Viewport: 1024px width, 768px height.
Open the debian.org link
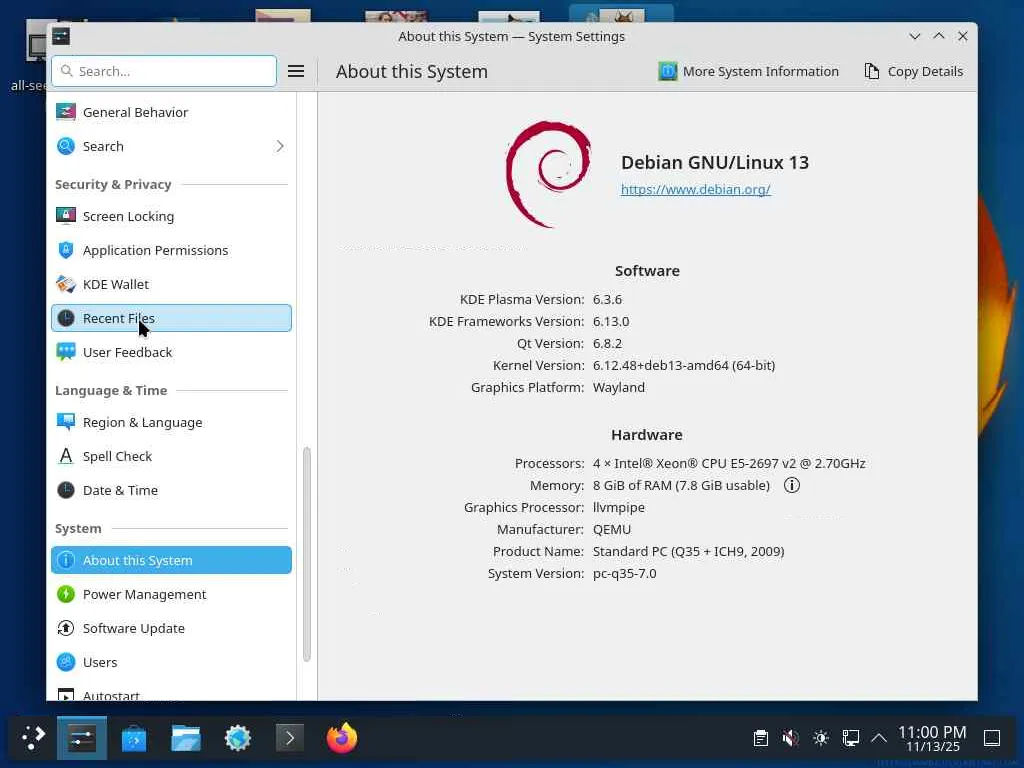click(x=696, y=189)
